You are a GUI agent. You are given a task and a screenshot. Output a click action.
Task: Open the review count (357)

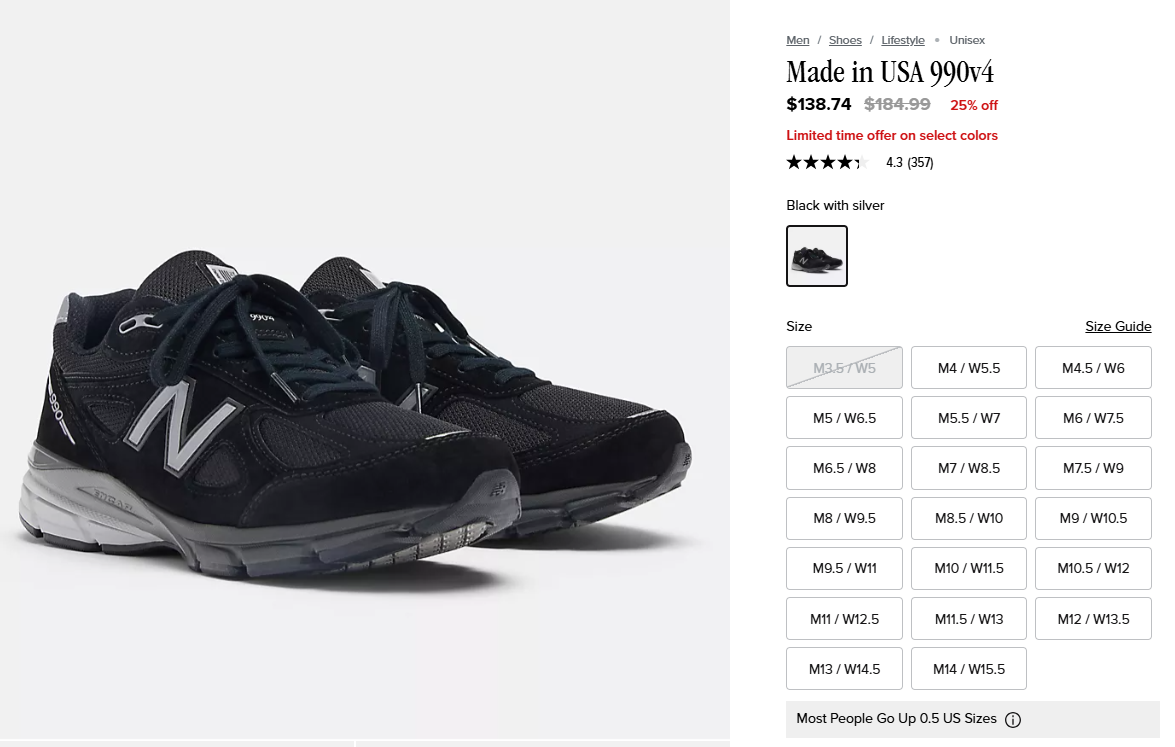[920, 163]
